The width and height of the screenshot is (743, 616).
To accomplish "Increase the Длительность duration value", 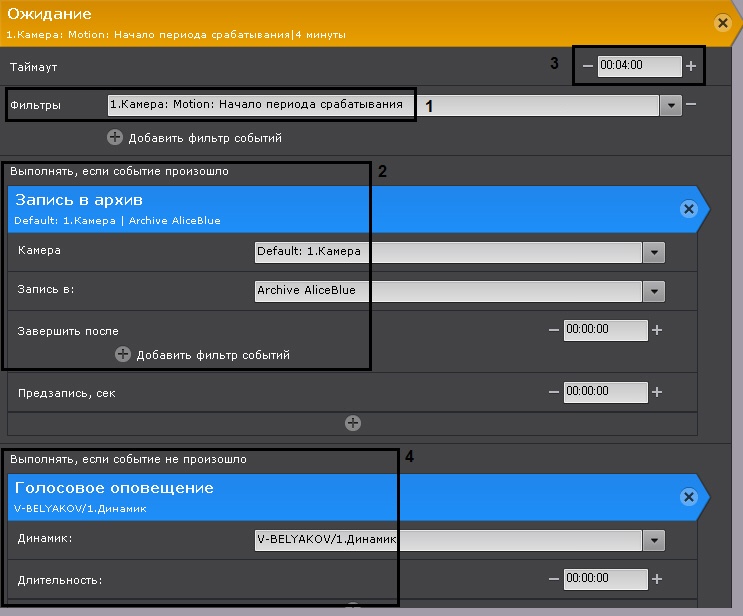I will tap(657, 579).
